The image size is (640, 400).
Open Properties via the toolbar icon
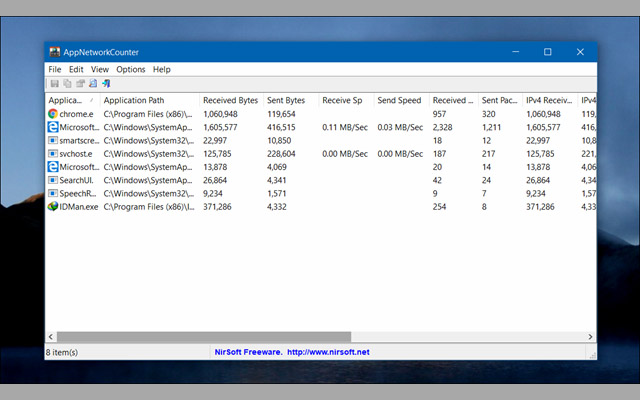point(80,83)
